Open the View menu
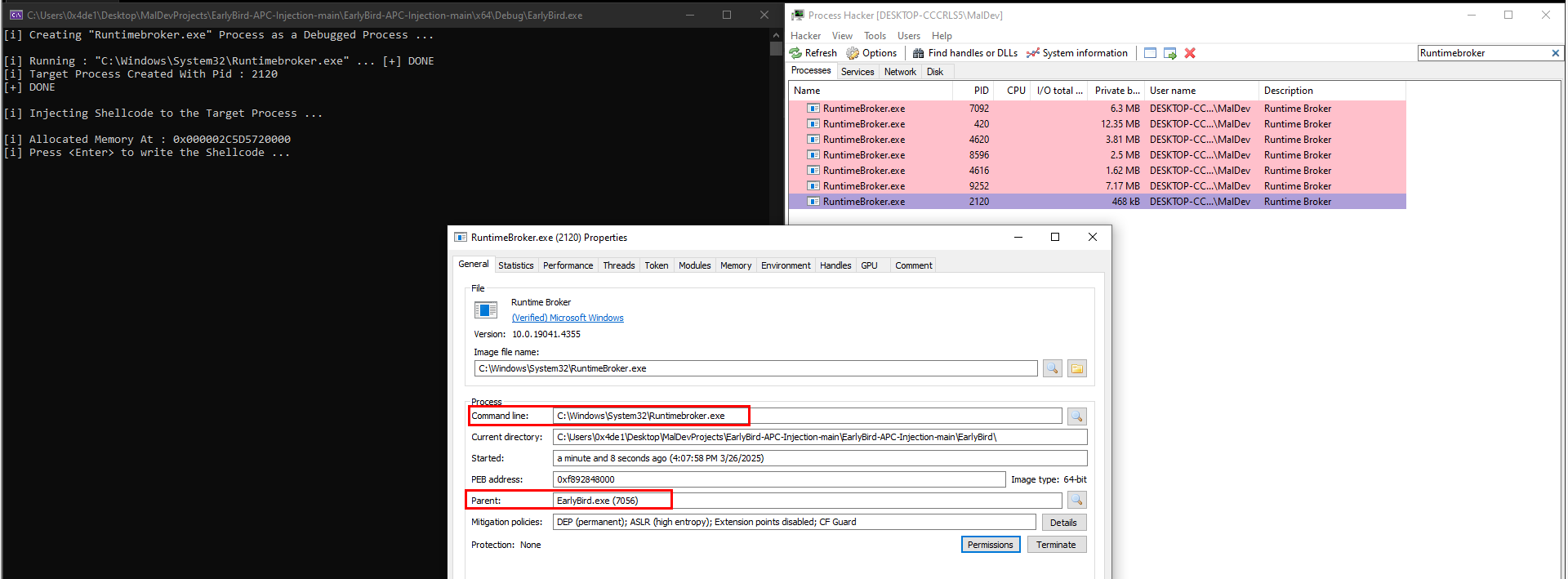 842,36
